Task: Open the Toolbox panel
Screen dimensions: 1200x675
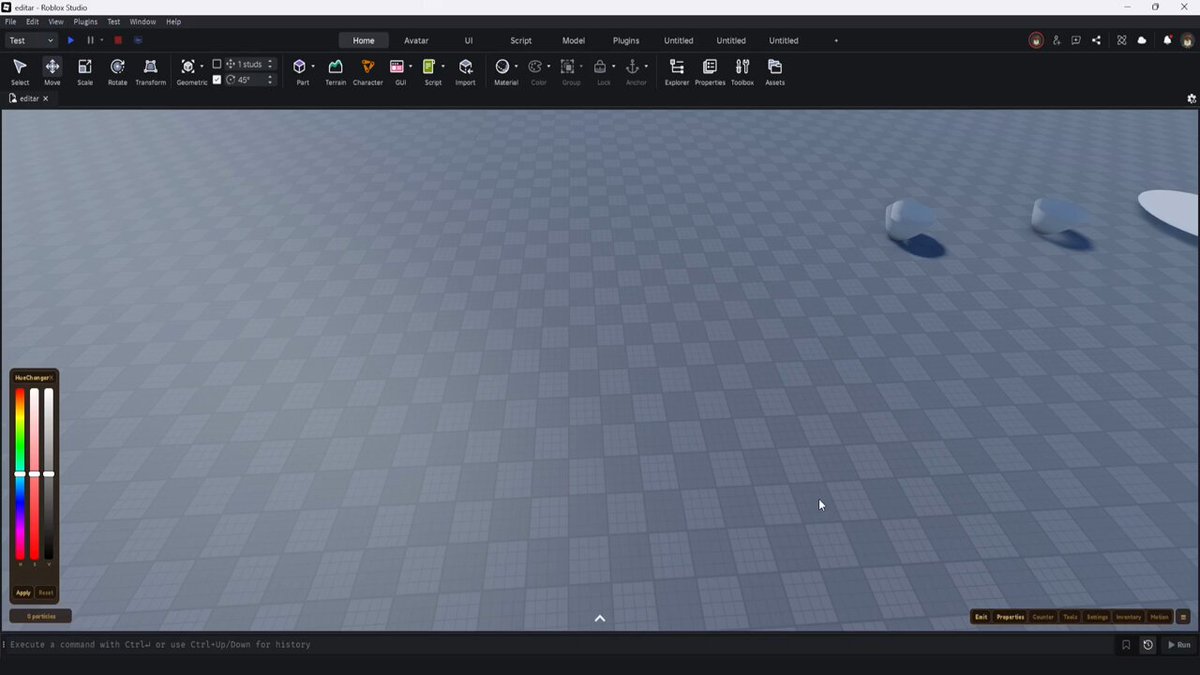Action: tap(742, 71)
